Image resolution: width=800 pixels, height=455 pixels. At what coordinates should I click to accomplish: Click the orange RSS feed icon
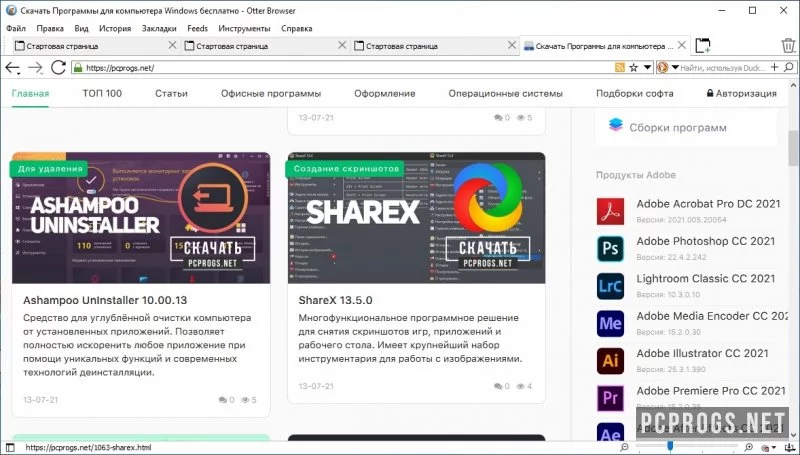(x=620, y=67)
